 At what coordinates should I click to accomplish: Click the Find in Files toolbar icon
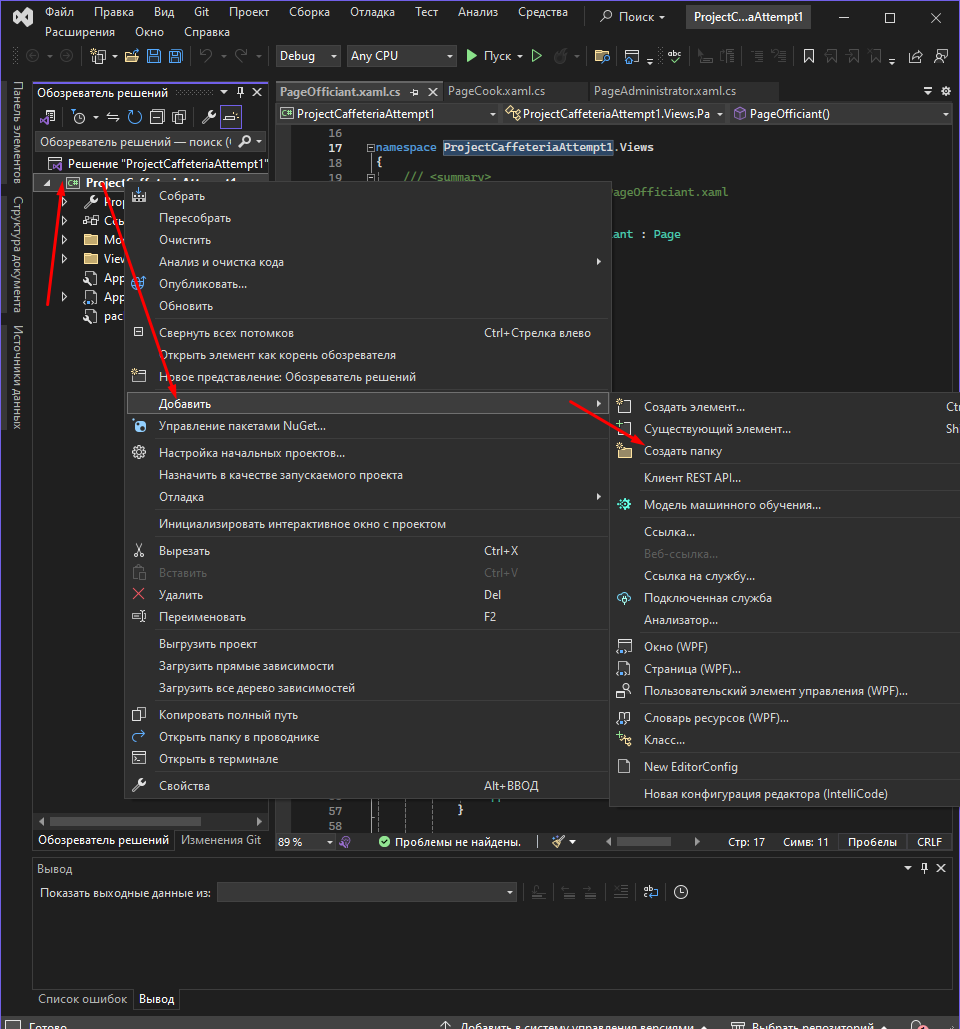[602, 56]
